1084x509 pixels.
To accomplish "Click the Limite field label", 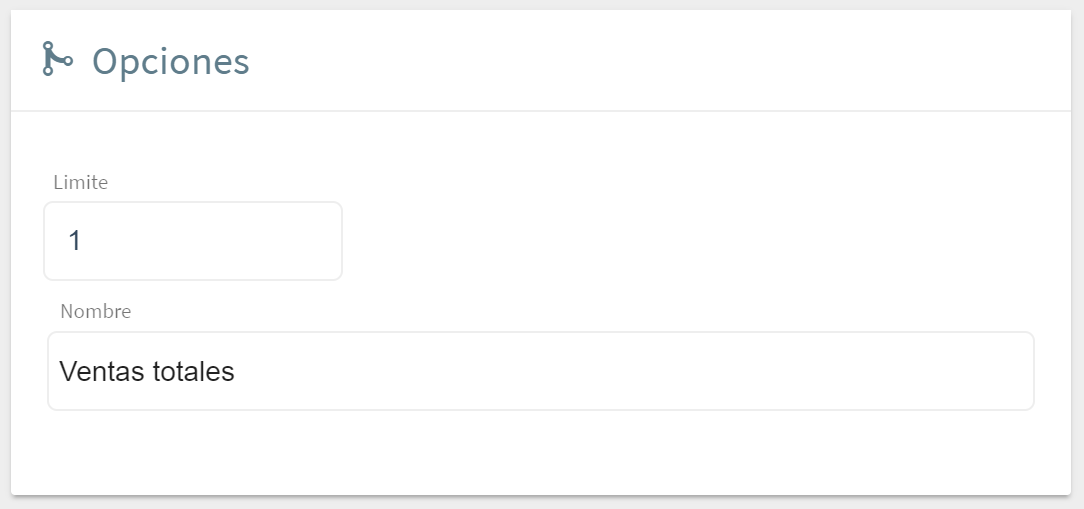I will [x=80, y=182].
